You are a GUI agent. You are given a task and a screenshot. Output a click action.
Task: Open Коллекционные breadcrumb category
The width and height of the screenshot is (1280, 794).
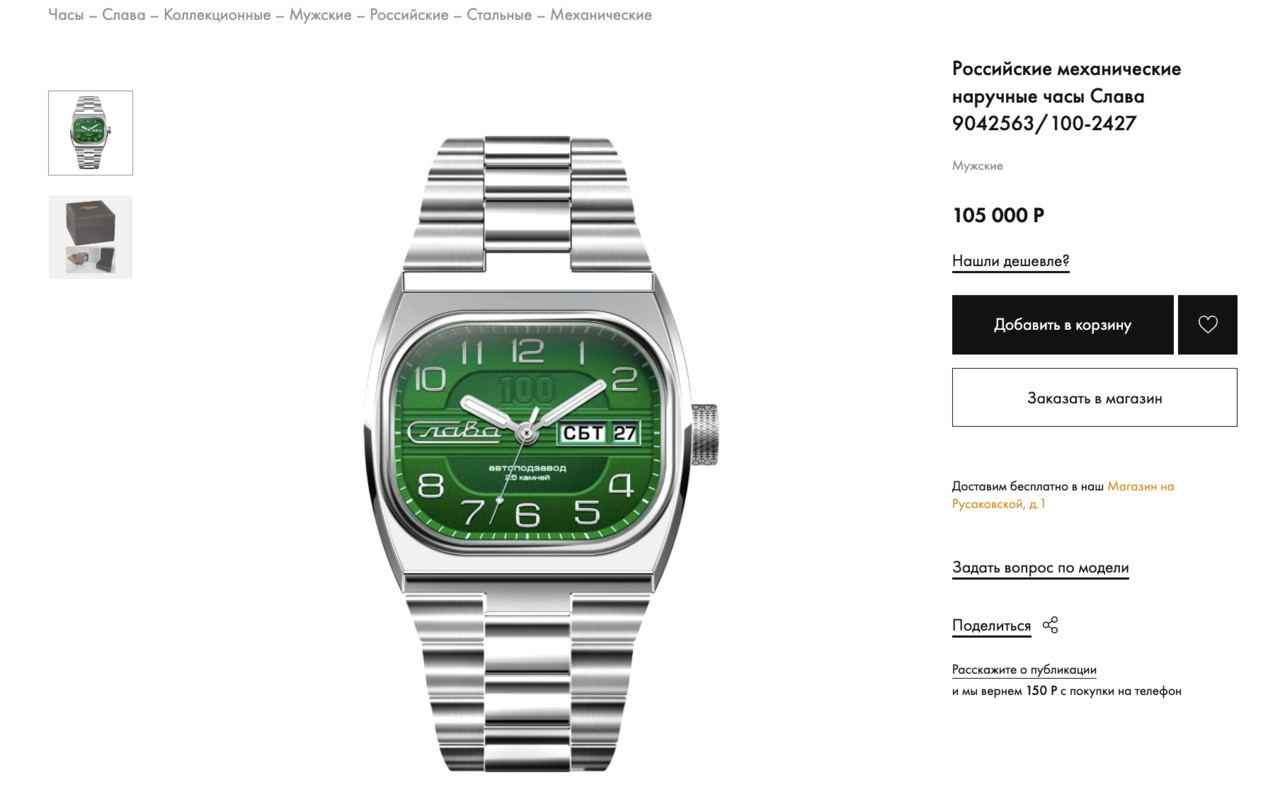pyautogui.click(x=217, y=15)
